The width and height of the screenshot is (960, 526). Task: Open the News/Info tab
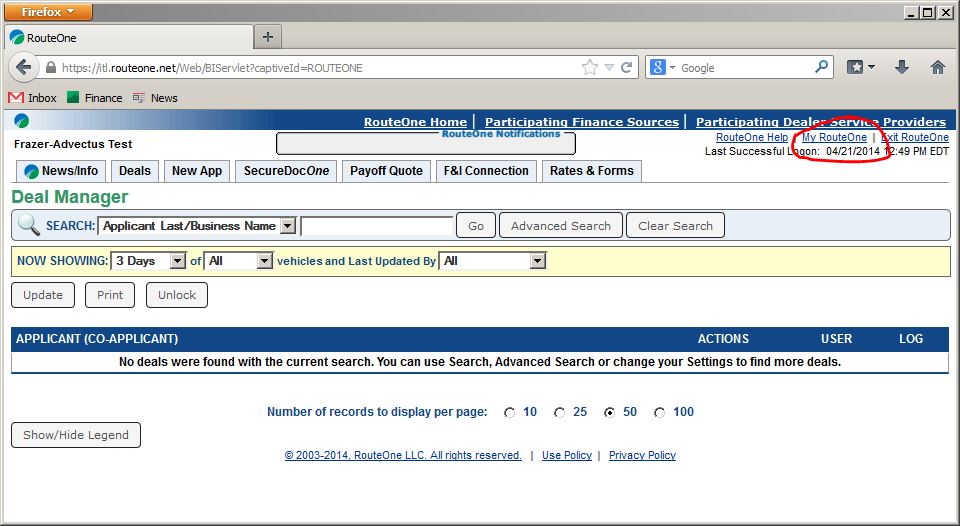(x=61, y=171)
